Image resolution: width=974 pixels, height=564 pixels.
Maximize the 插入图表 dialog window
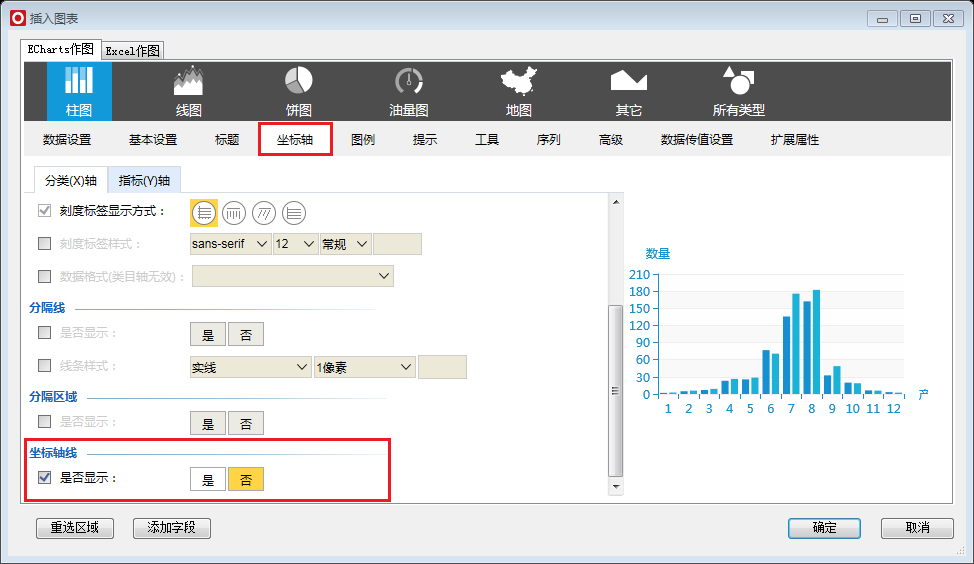click(x=915, y=19)
